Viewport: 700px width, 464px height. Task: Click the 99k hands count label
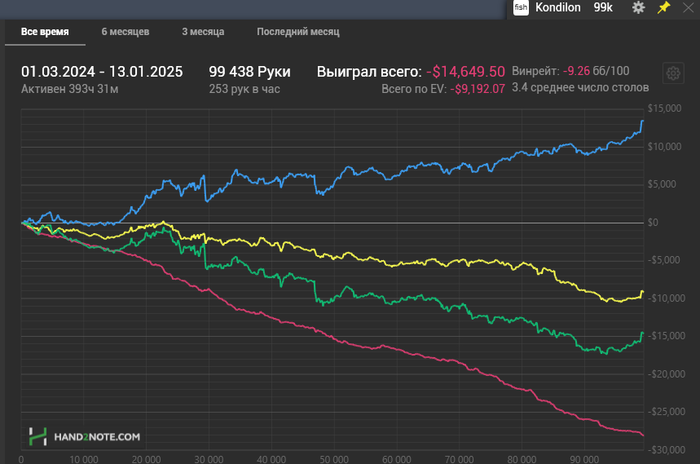[603, 8]
